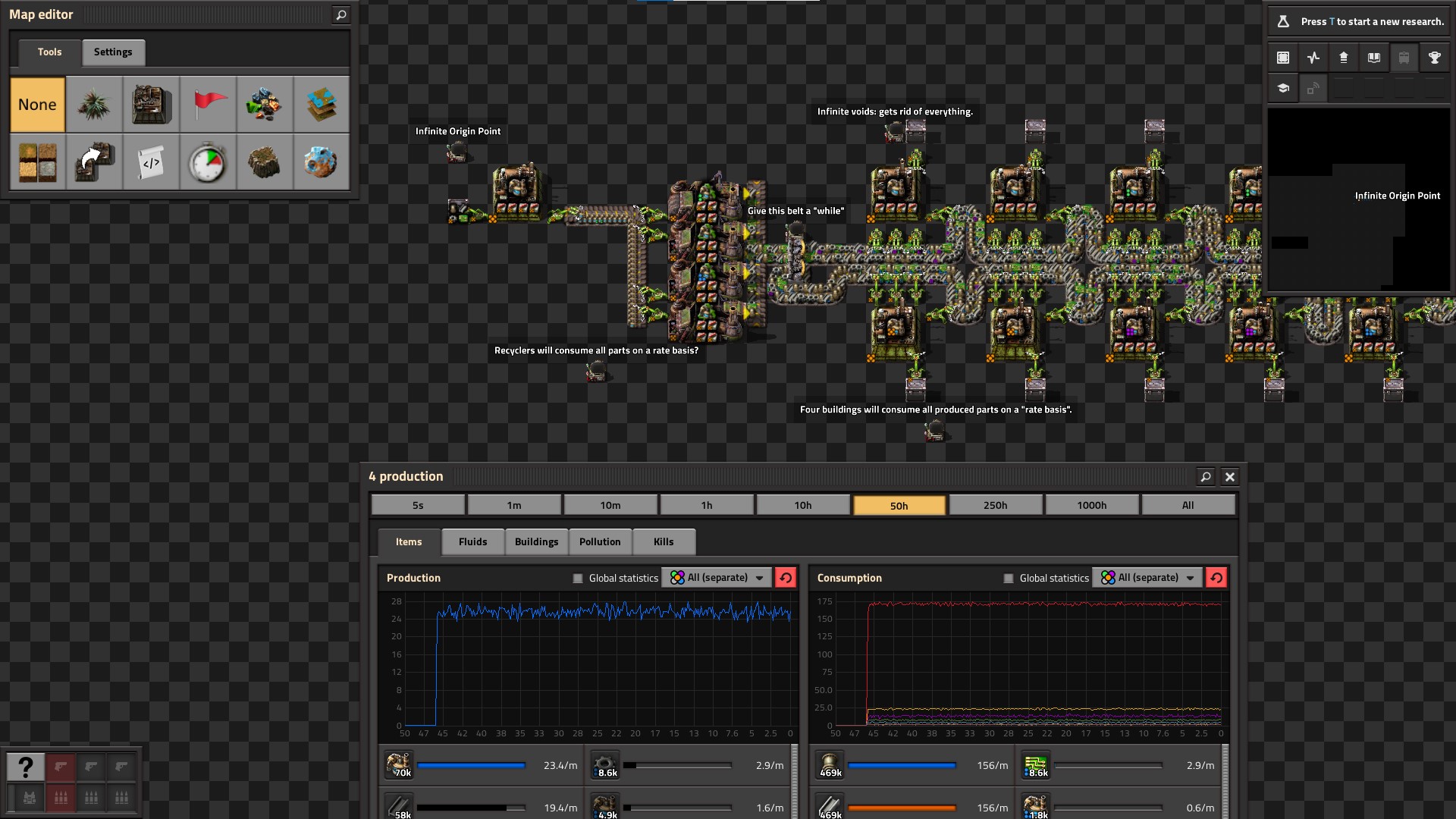Viewport: 1456px width, 819px height.
Task: Open the time stopwatch tool
Action: pyautogui.click(x=208, y=162)
